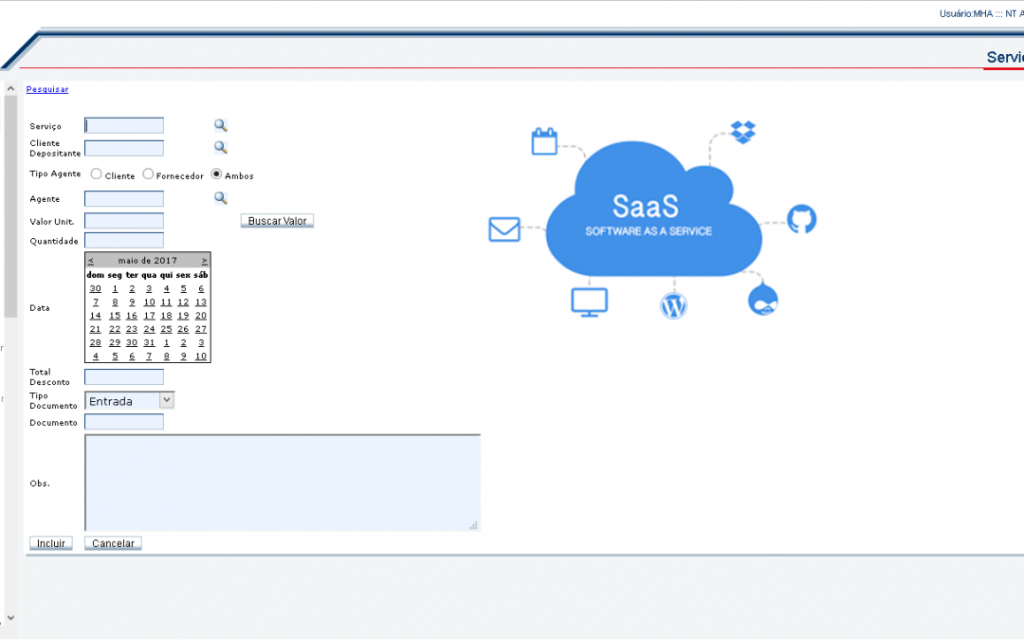Image resolution: width=1024 pixels, height=640 pixels.
Task: Click the scrollbar up arrow
Action: (10, 88)
